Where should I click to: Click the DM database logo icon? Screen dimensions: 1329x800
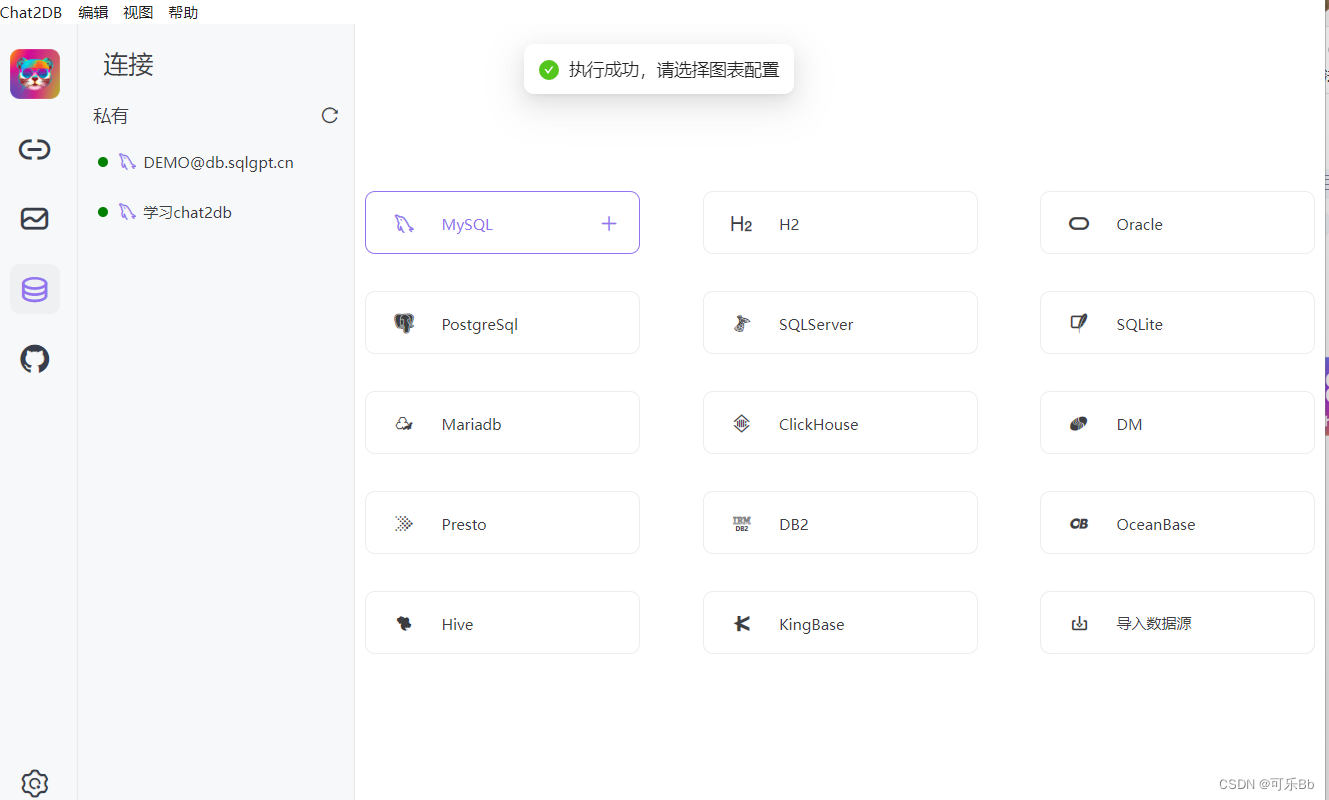click(x=1079, y=424)
